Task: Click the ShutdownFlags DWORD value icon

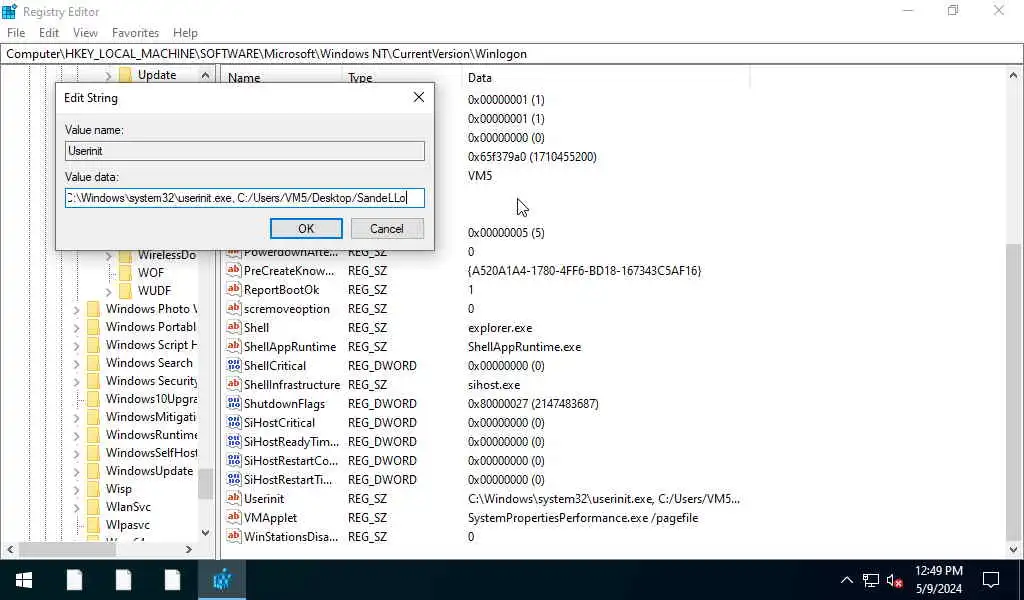Action: point(233,403)
